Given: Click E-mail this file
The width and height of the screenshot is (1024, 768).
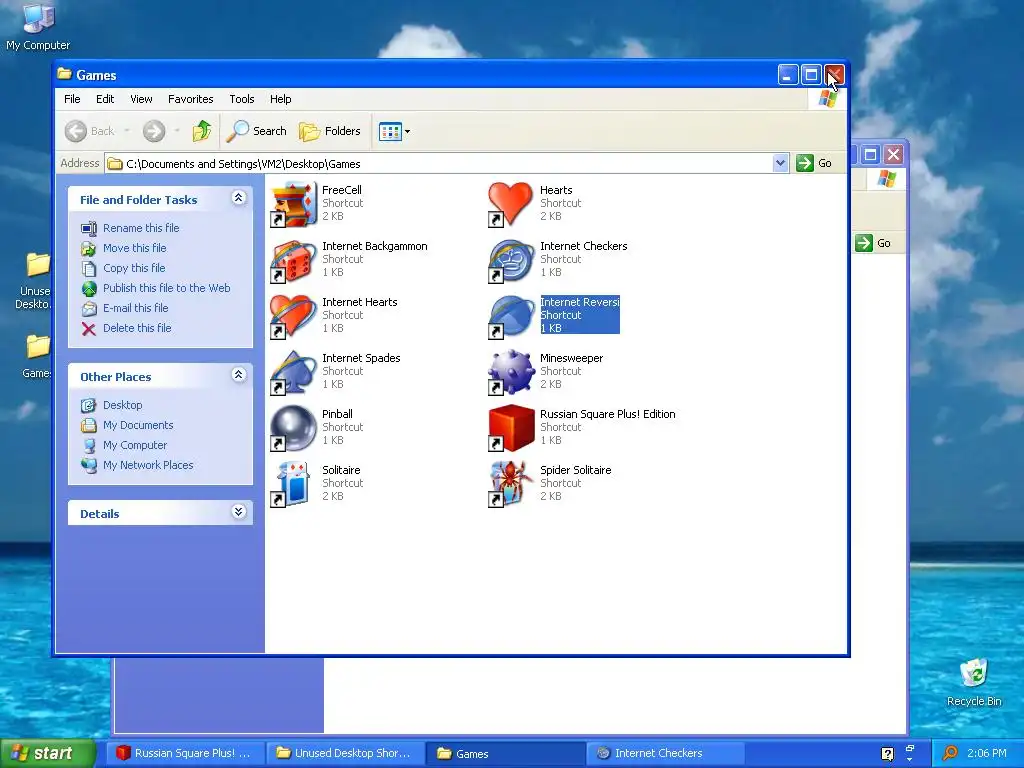Looking at the screenshot, I should pyautogui.click(x=135, y=308).
